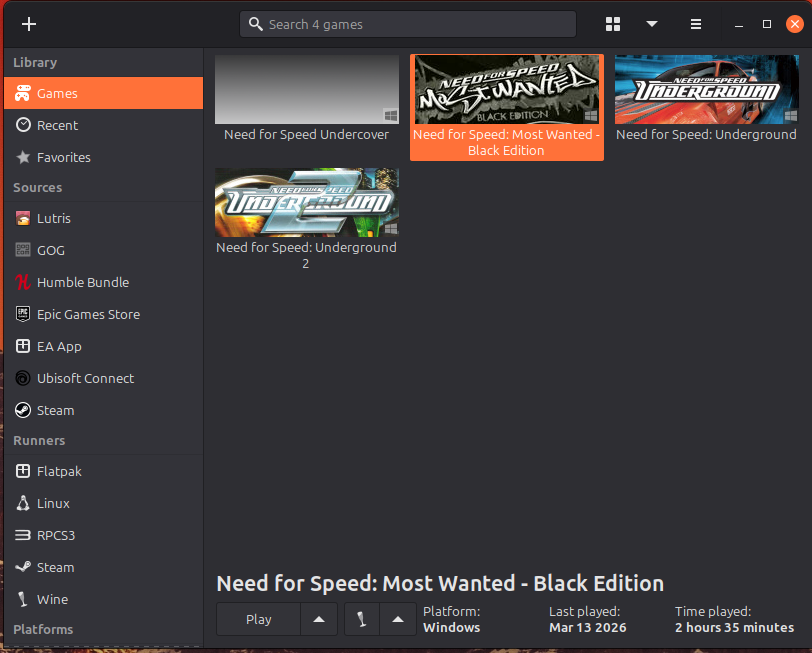Screen dimensions: 812x653
Task: Select Humble Bundle source
Action: (x=82, y=282)
